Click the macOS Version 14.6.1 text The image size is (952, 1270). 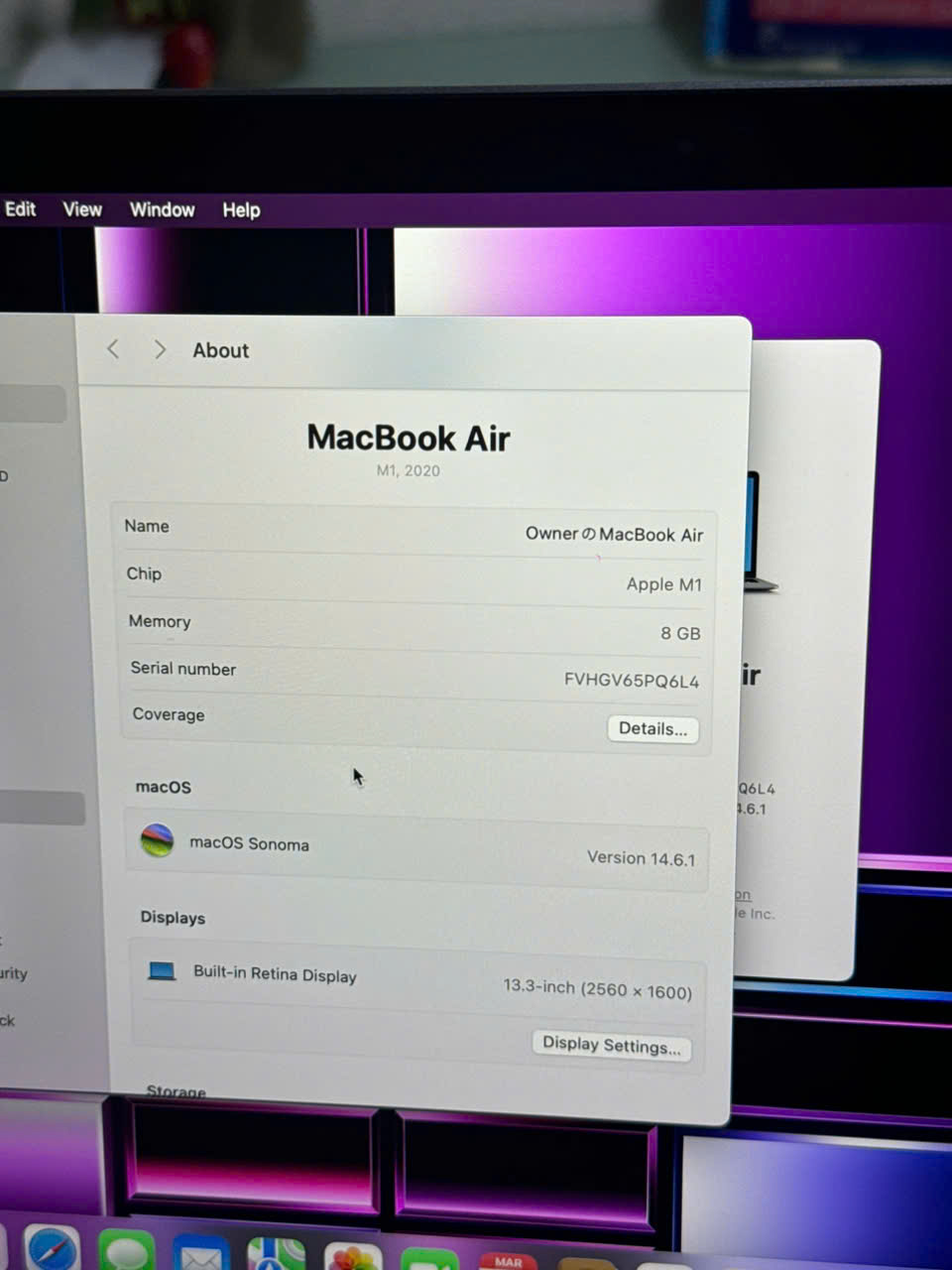point(641,858)
